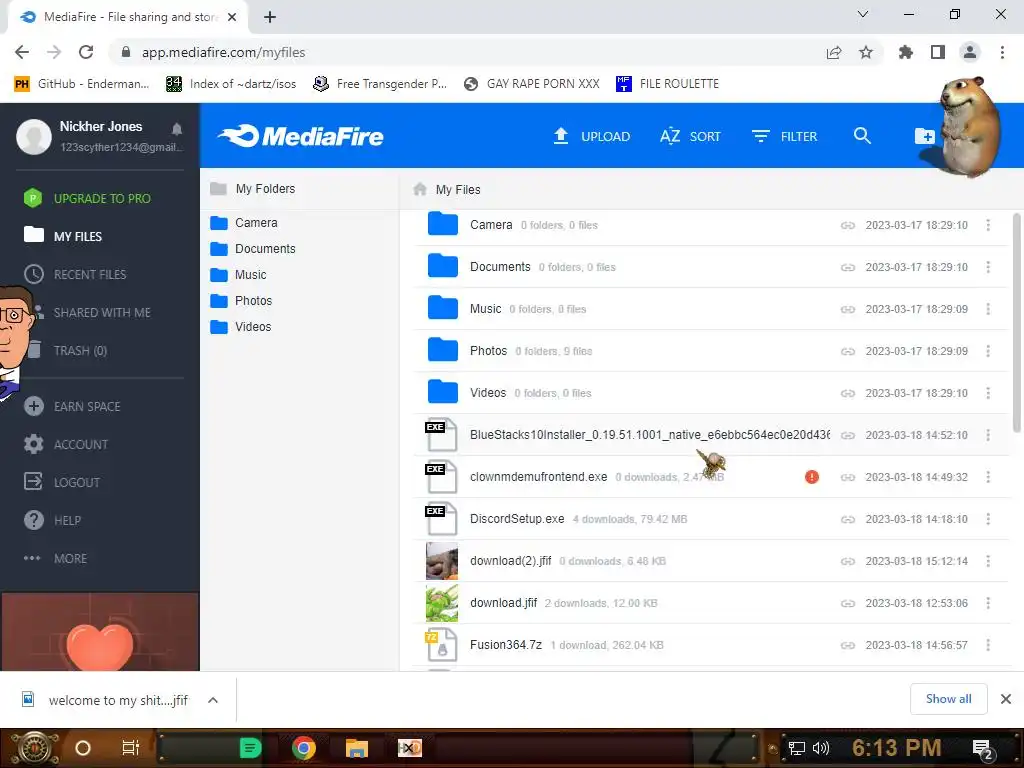The height and width of the screenshot is (768, 1024).
Task: Reload the page
Action: 86,52
